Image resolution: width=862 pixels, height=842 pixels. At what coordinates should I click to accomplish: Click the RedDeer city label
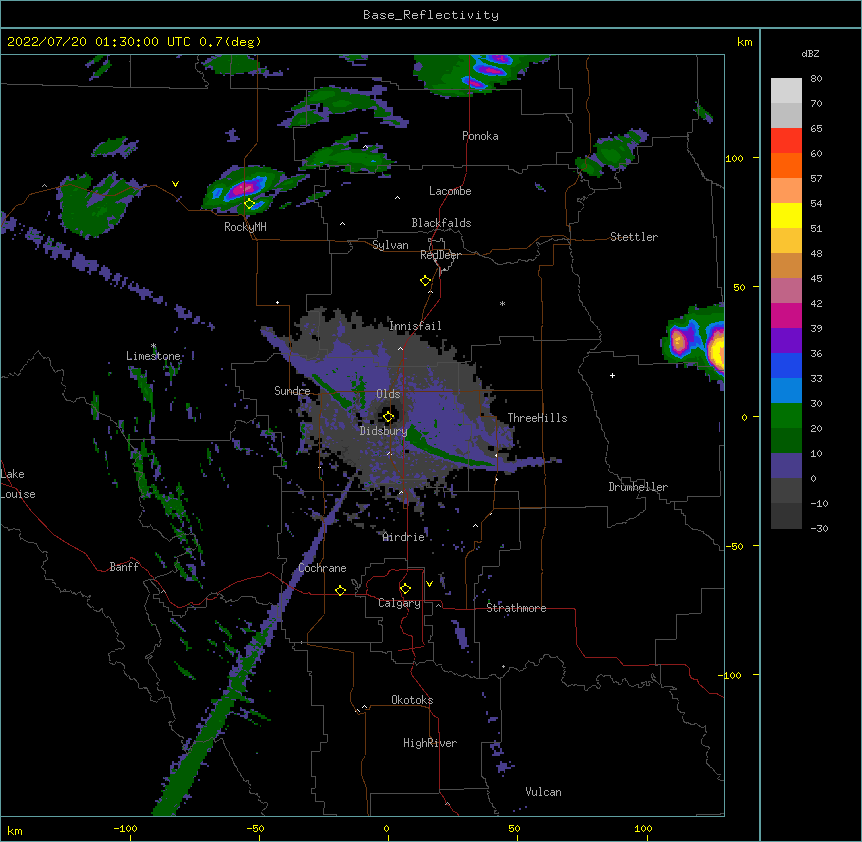tap(440, 255)
